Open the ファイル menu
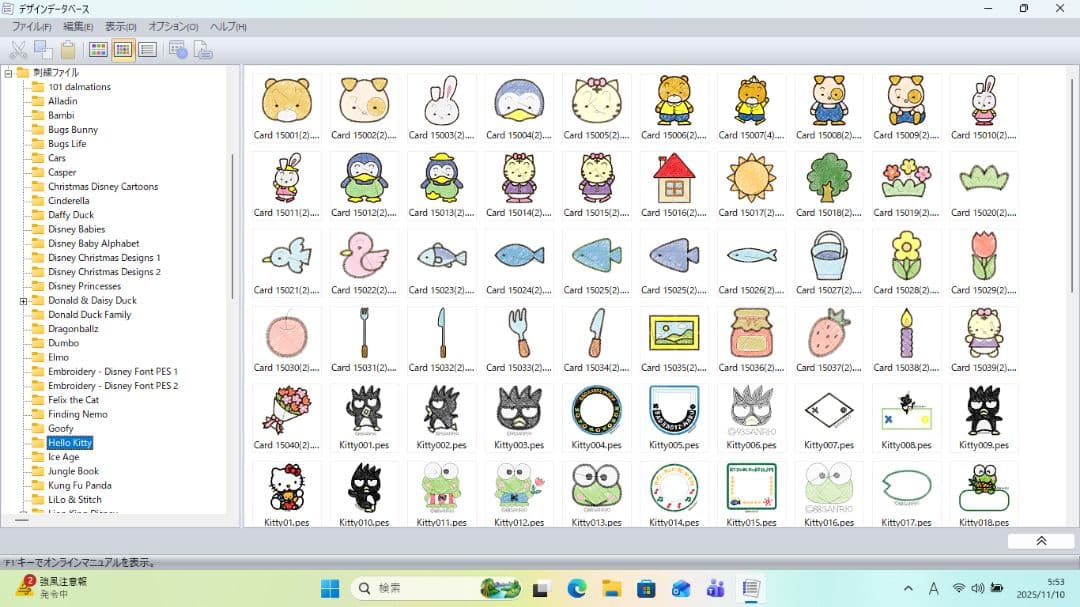This screenshot has width=1080, height=607. (31, 27)
